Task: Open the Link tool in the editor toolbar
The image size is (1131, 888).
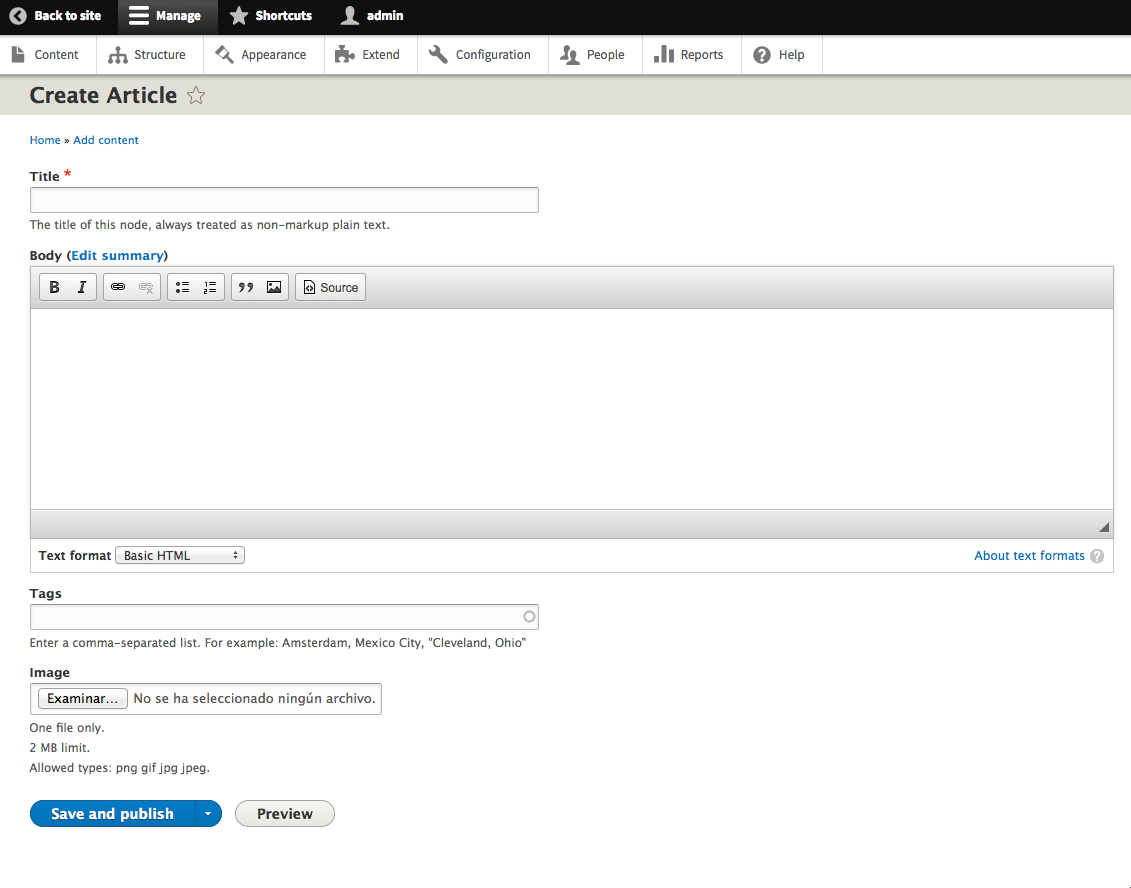Action: click(x=118, y=287)
